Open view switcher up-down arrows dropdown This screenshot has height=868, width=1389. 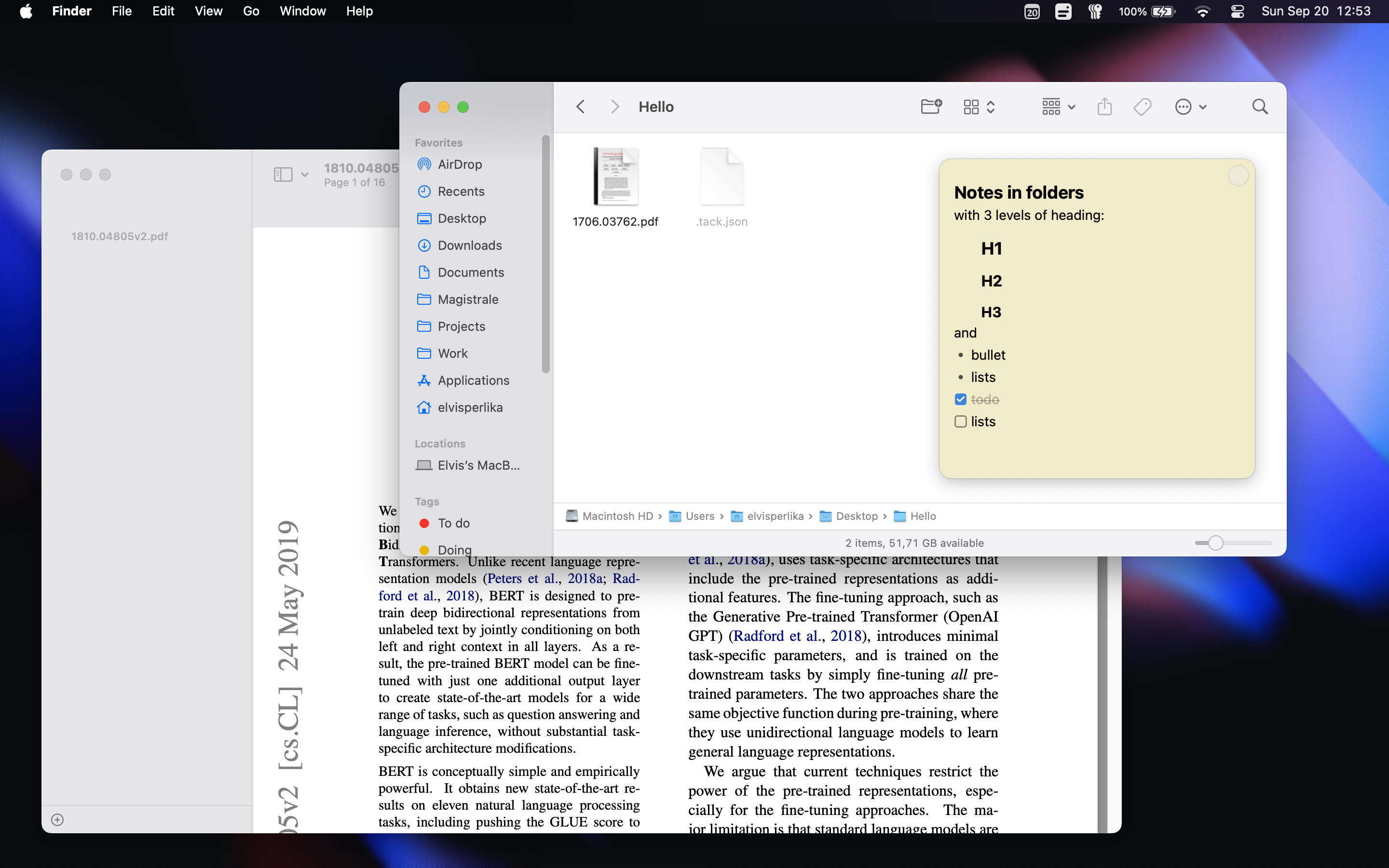point(991,107)
